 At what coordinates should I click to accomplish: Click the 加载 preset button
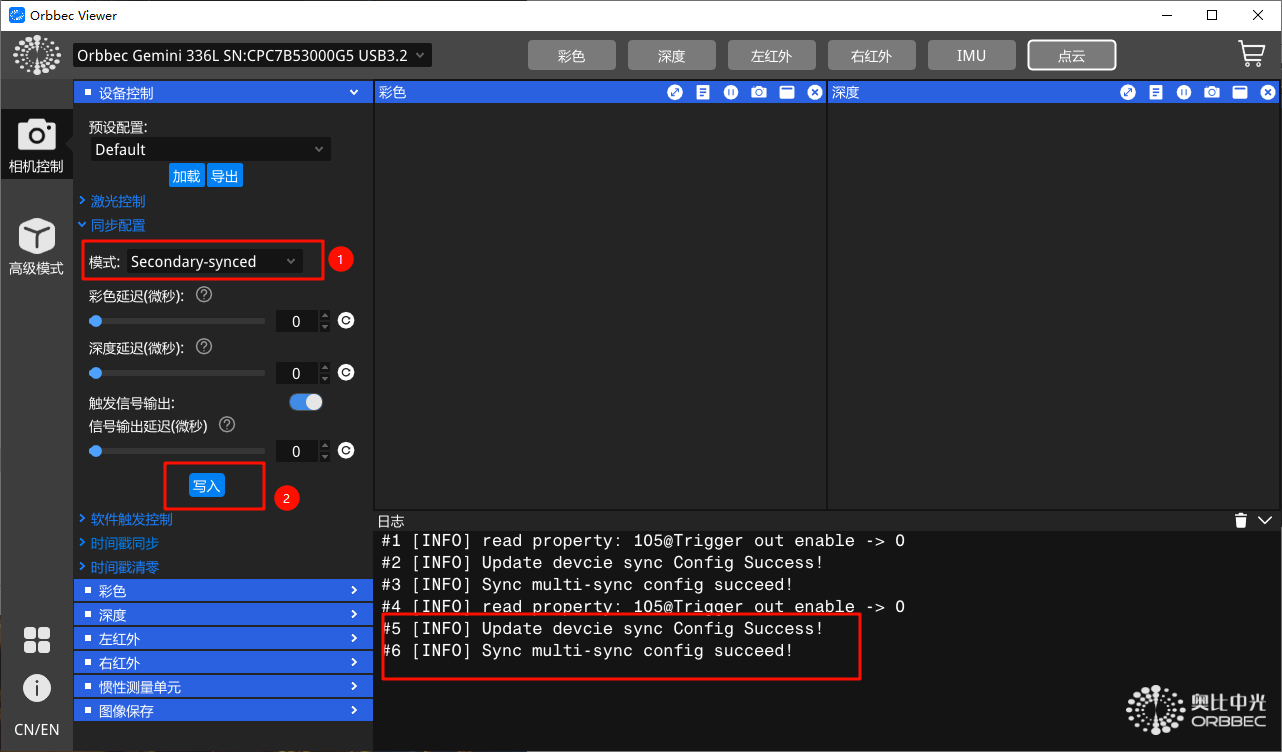tap(186, 176)
